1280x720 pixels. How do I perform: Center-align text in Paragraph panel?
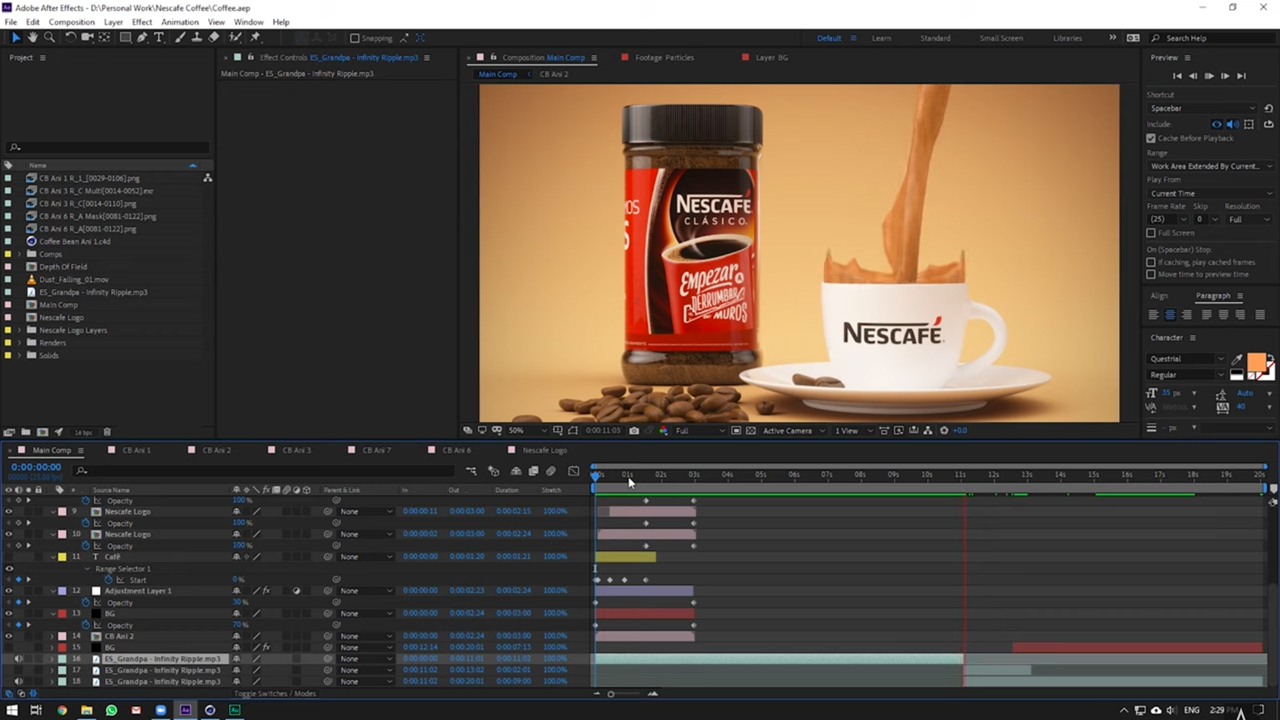pyautogui.click(x=1170, y=314)
